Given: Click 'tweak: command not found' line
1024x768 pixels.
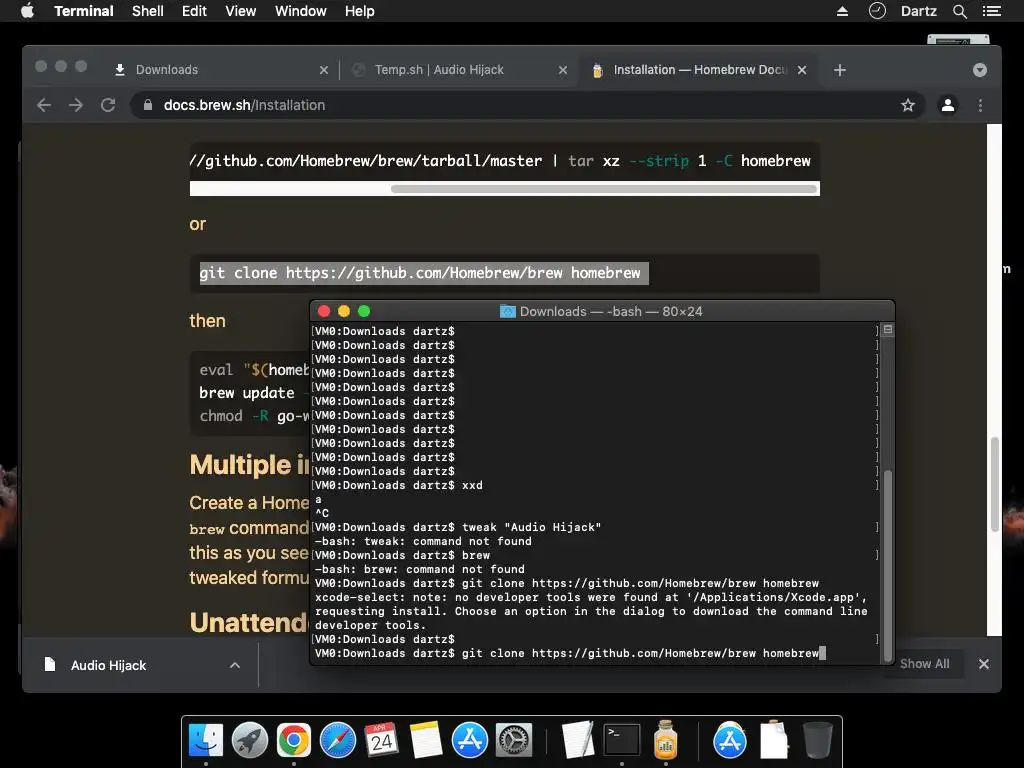Looking at the screenshot, I should pos(423,541).
